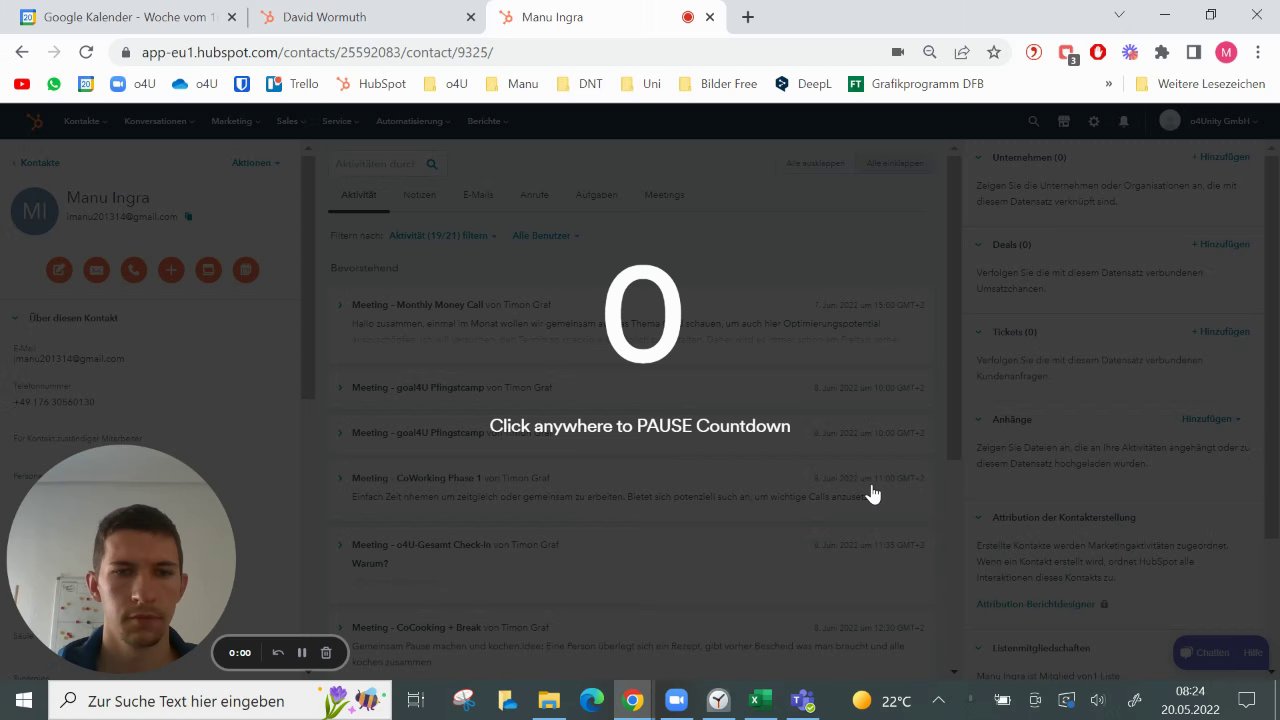
Task: Click the create note icon under Manu Ingra
Action: (59, 269)
